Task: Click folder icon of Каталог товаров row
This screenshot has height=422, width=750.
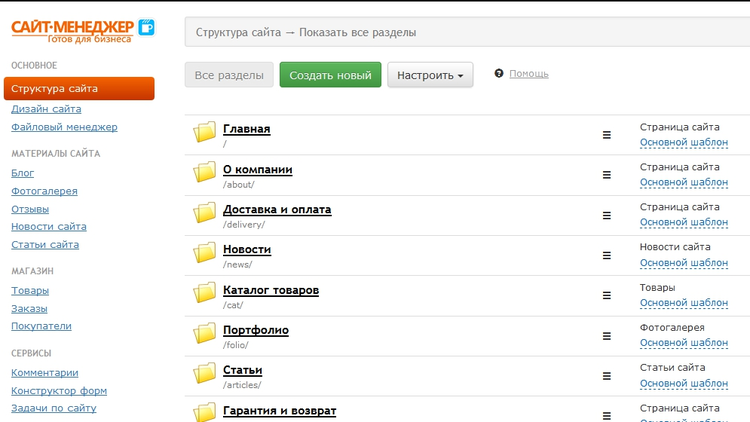Action: point(205,293)
